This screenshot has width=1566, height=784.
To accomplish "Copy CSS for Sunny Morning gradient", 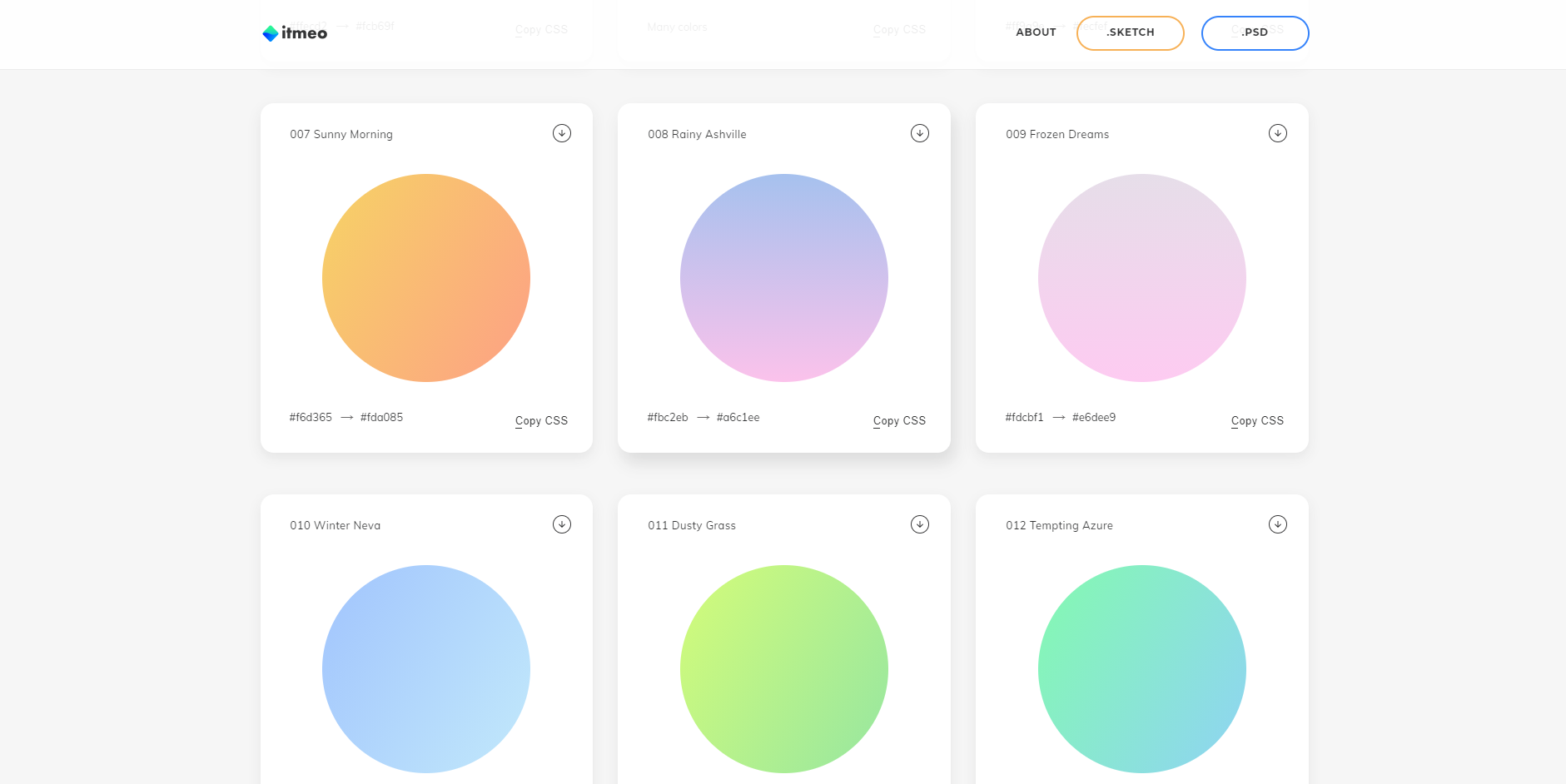I will point(541,421).
